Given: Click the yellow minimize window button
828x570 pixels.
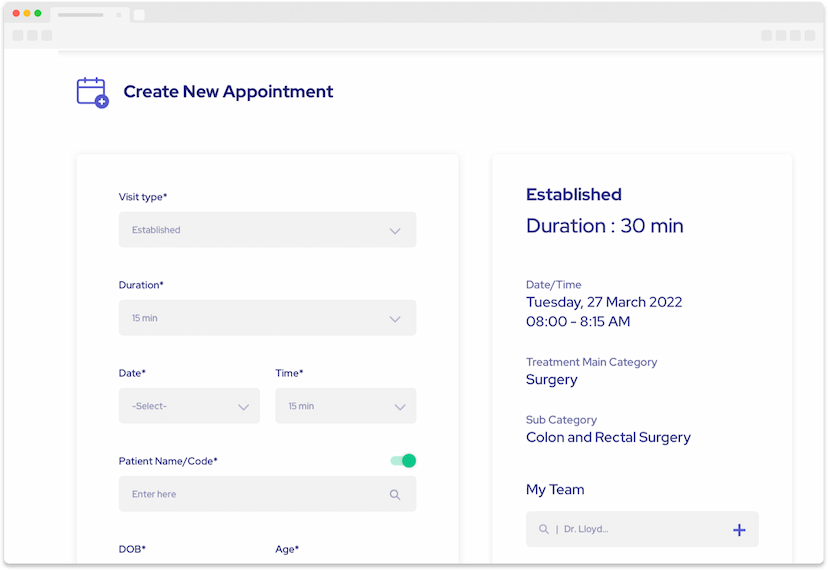Looking at the screenshot, I should click(x=27, y=13).
